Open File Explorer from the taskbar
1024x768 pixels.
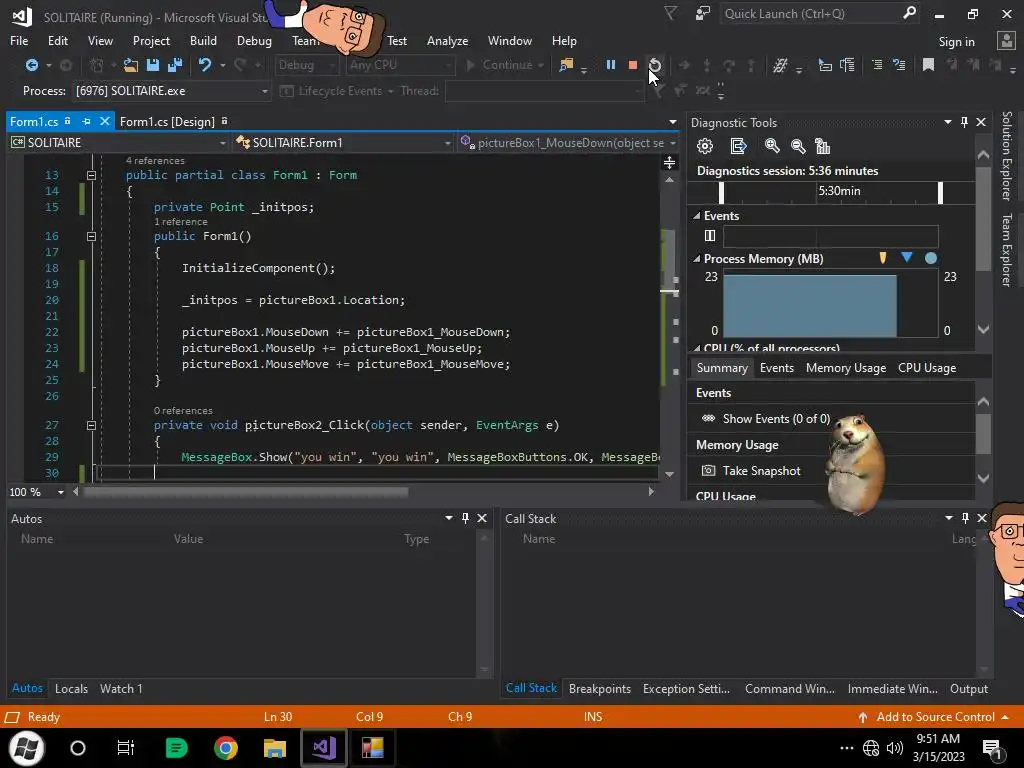(x=275, y=748)
